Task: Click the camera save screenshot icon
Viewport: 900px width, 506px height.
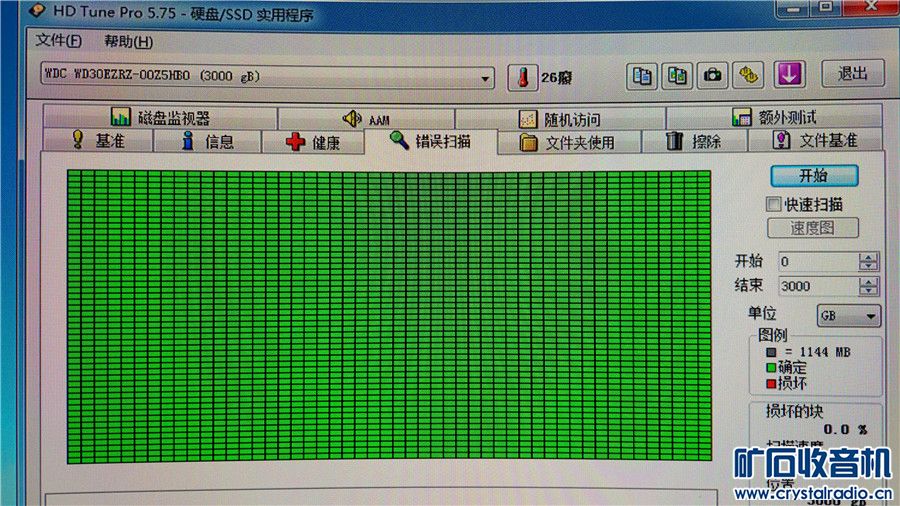Action: (x=712, y=75)
